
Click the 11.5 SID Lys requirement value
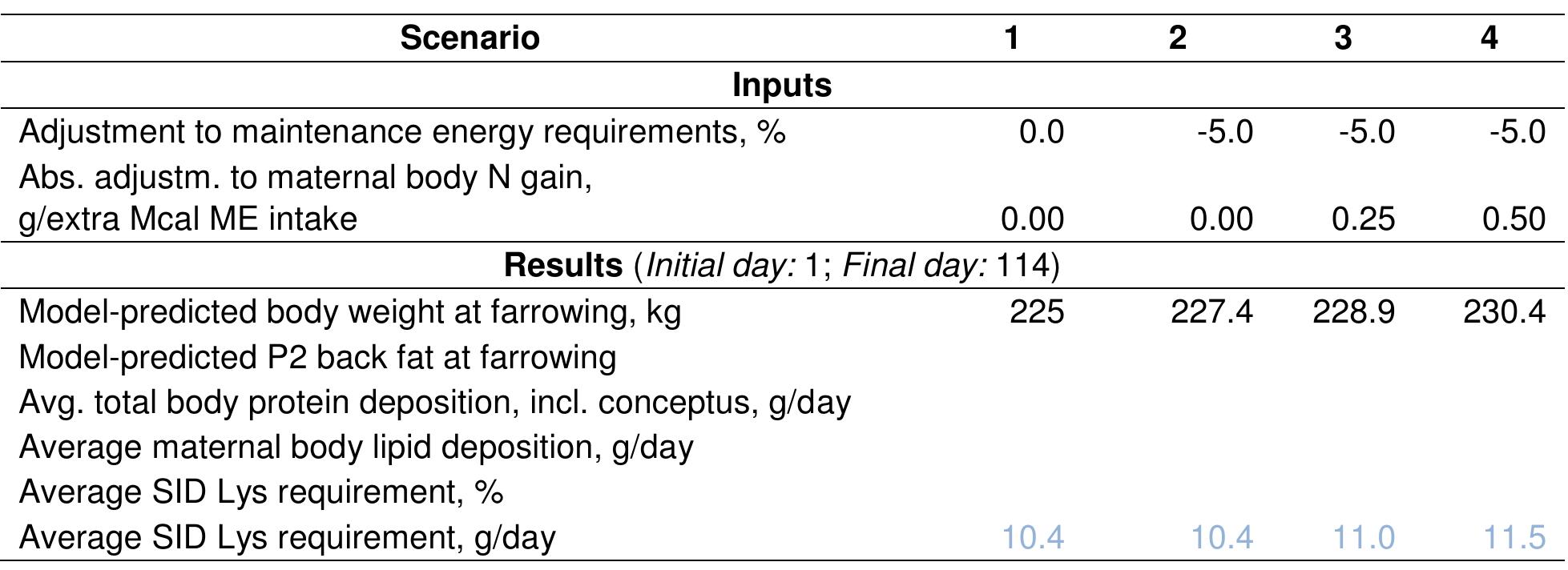[1514, 536]
